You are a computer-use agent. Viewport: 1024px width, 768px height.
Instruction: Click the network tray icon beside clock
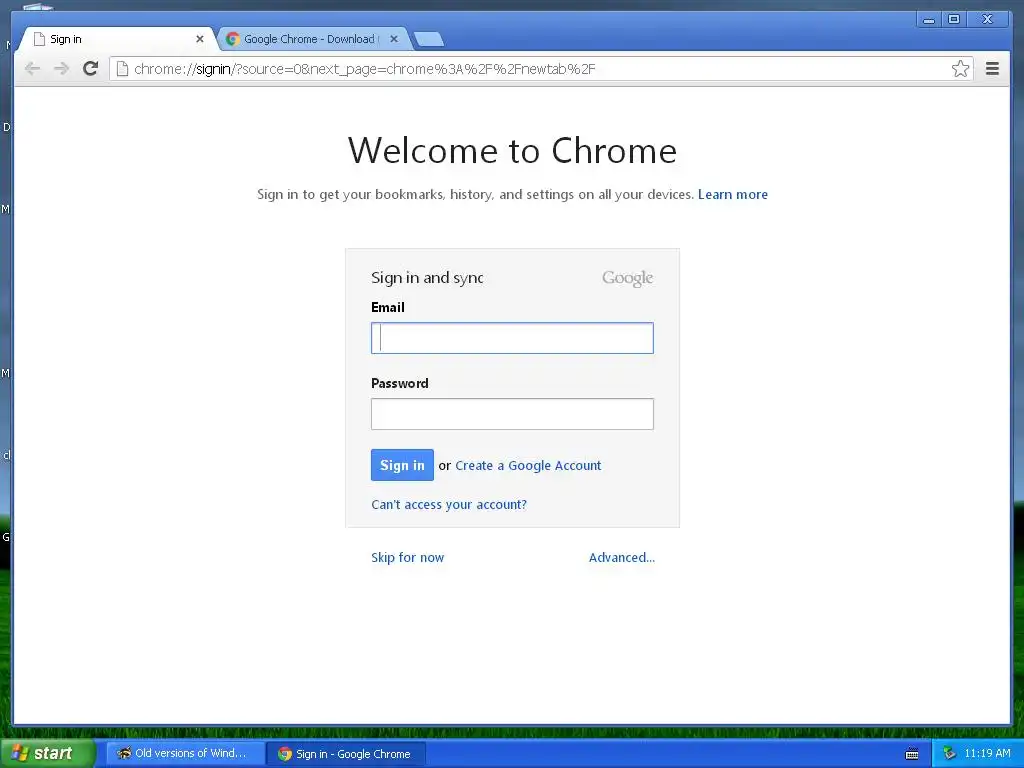coord(949,754)
